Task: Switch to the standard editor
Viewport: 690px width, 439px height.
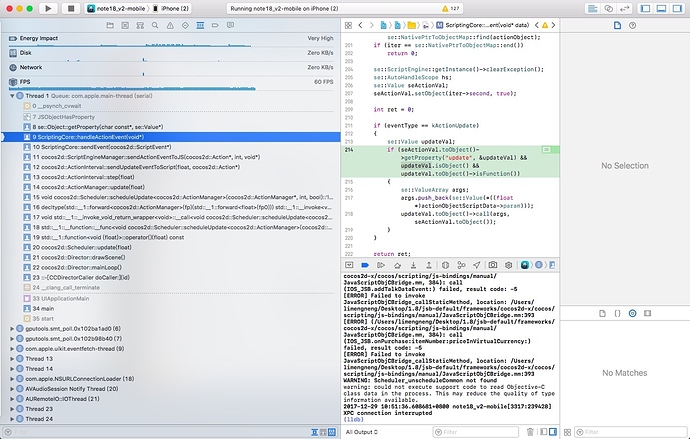Action: pos(593,8)
